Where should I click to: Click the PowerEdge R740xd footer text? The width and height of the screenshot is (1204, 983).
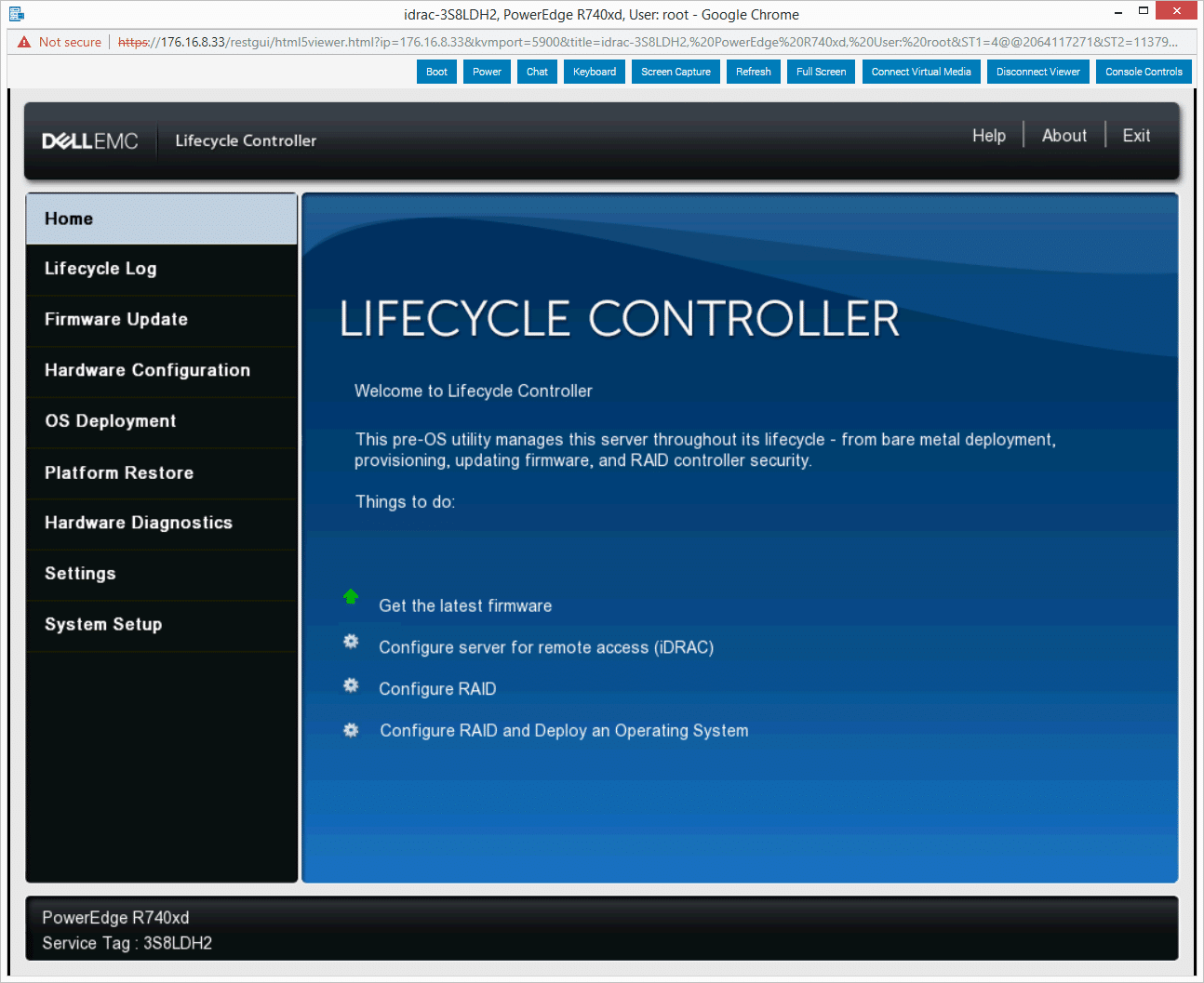click(115, 918)
